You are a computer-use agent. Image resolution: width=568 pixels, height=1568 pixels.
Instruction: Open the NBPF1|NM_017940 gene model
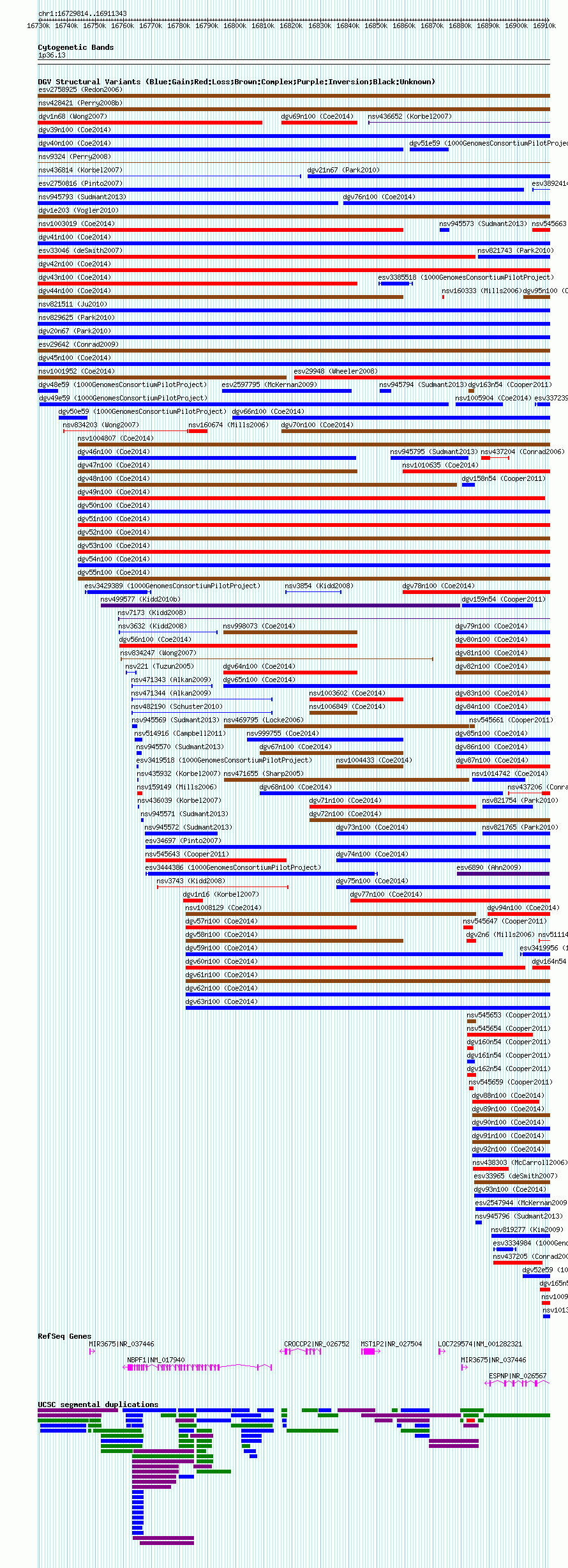[x=198, y=1367]
